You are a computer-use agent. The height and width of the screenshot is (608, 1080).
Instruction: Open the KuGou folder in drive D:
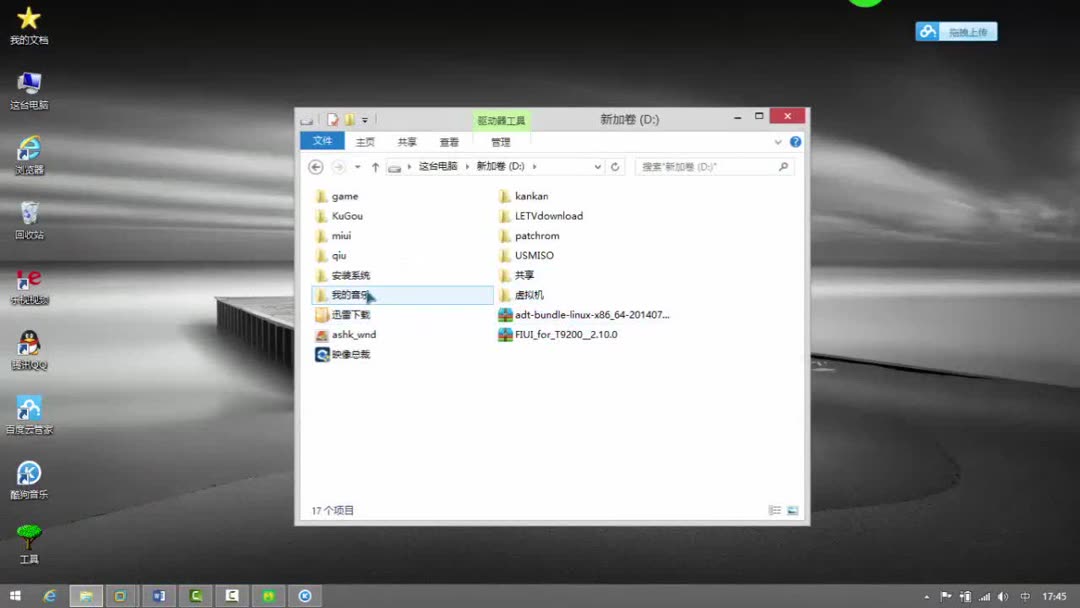(345, 215)
